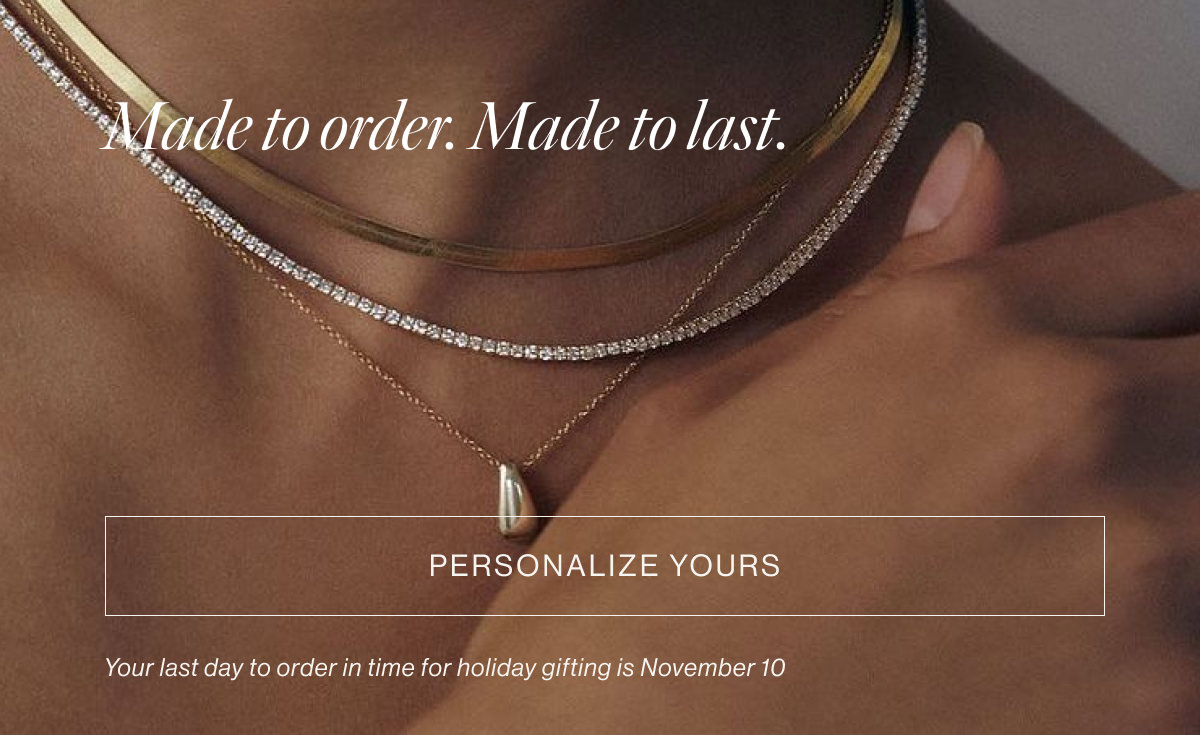This screenshot has width=1200, height=735.
Task: Click the area below the gifting message
Action: (x=600, y=710)
